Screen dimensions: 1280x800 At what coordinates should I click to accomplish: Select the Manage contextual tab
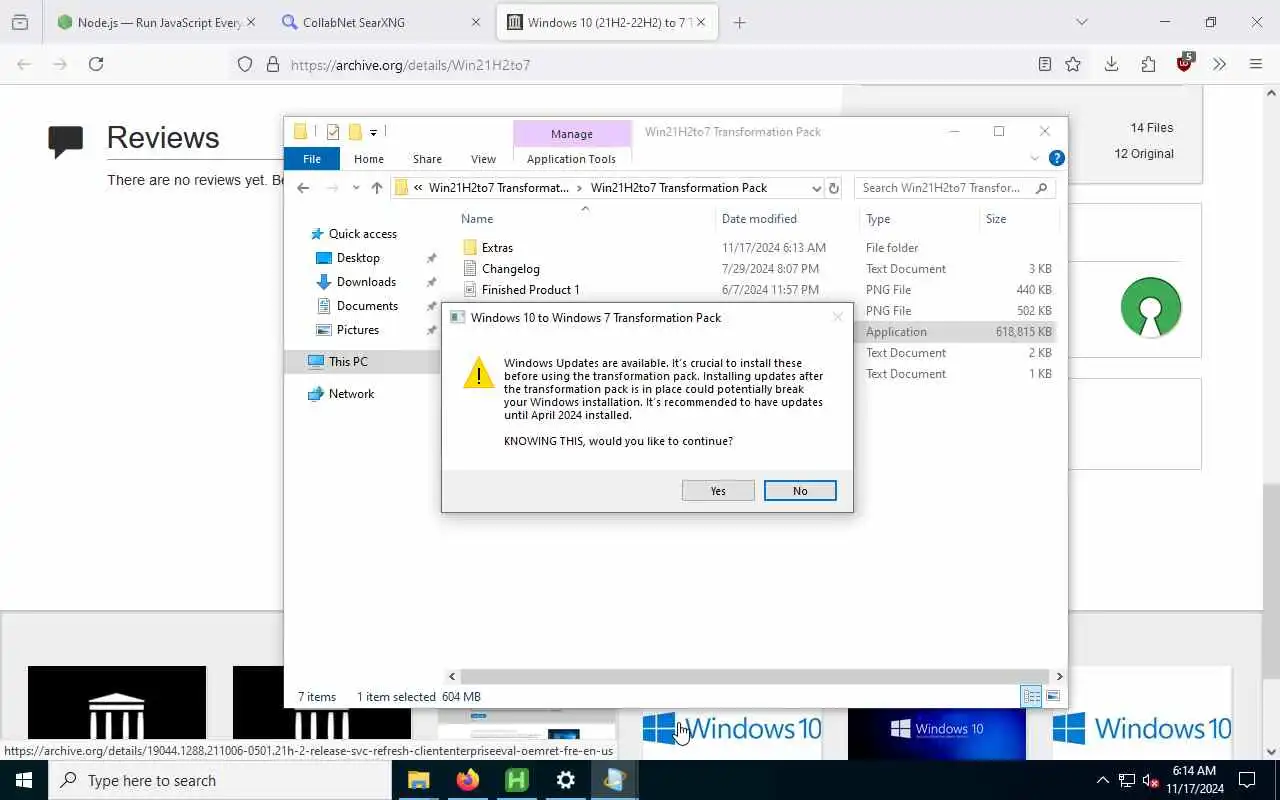click(x=572, y=134)
